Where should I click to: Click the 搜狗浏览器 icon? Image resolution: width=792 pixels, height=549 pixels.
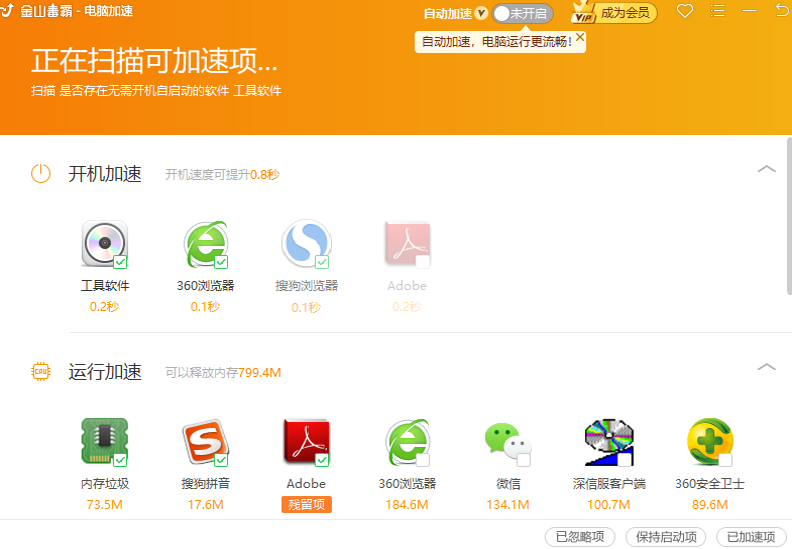[x=307, y=243]
